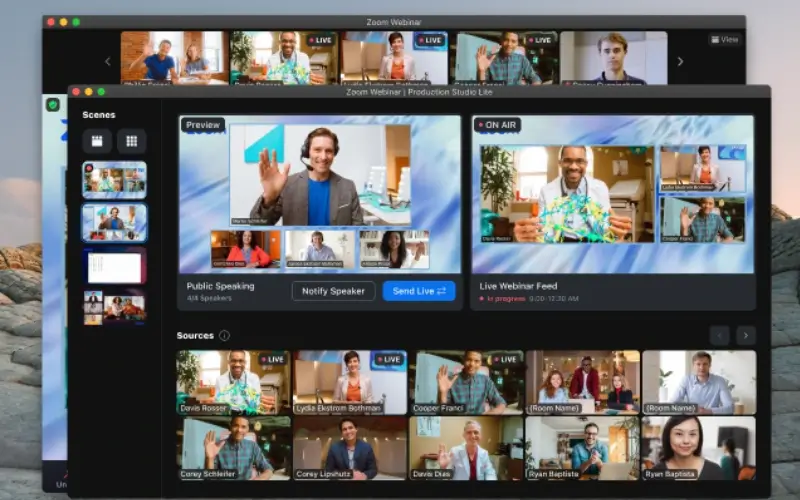Screen dimensions: 800x500
Task: Go to next page of Sources
Action: 746,335
